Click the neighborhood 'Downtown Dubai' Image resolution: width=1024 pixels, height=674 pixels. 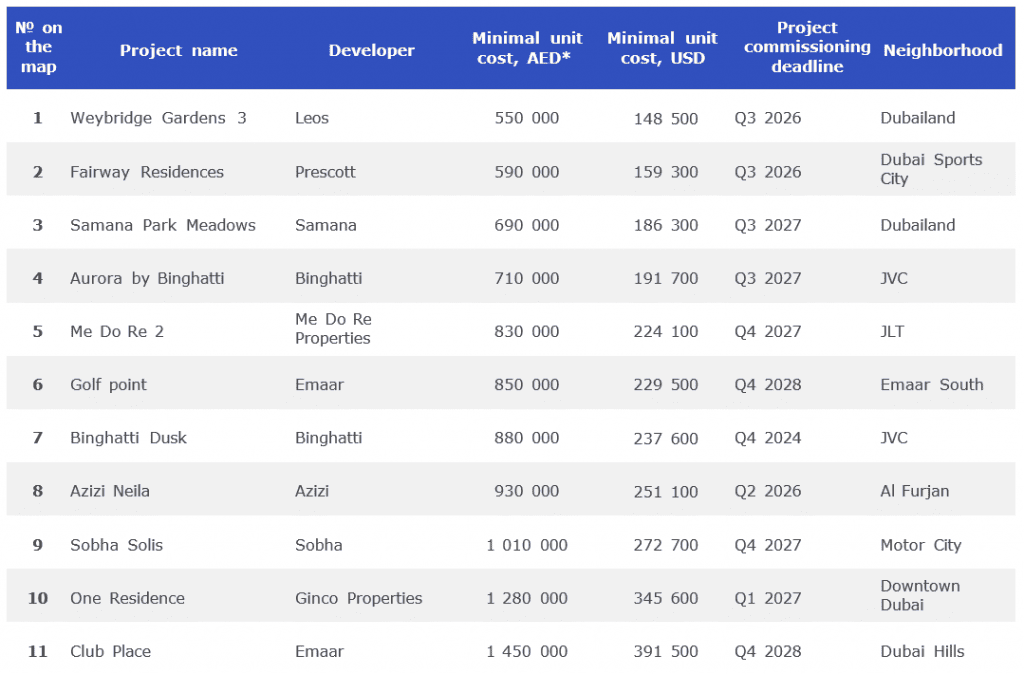click(x=920, y=595)
